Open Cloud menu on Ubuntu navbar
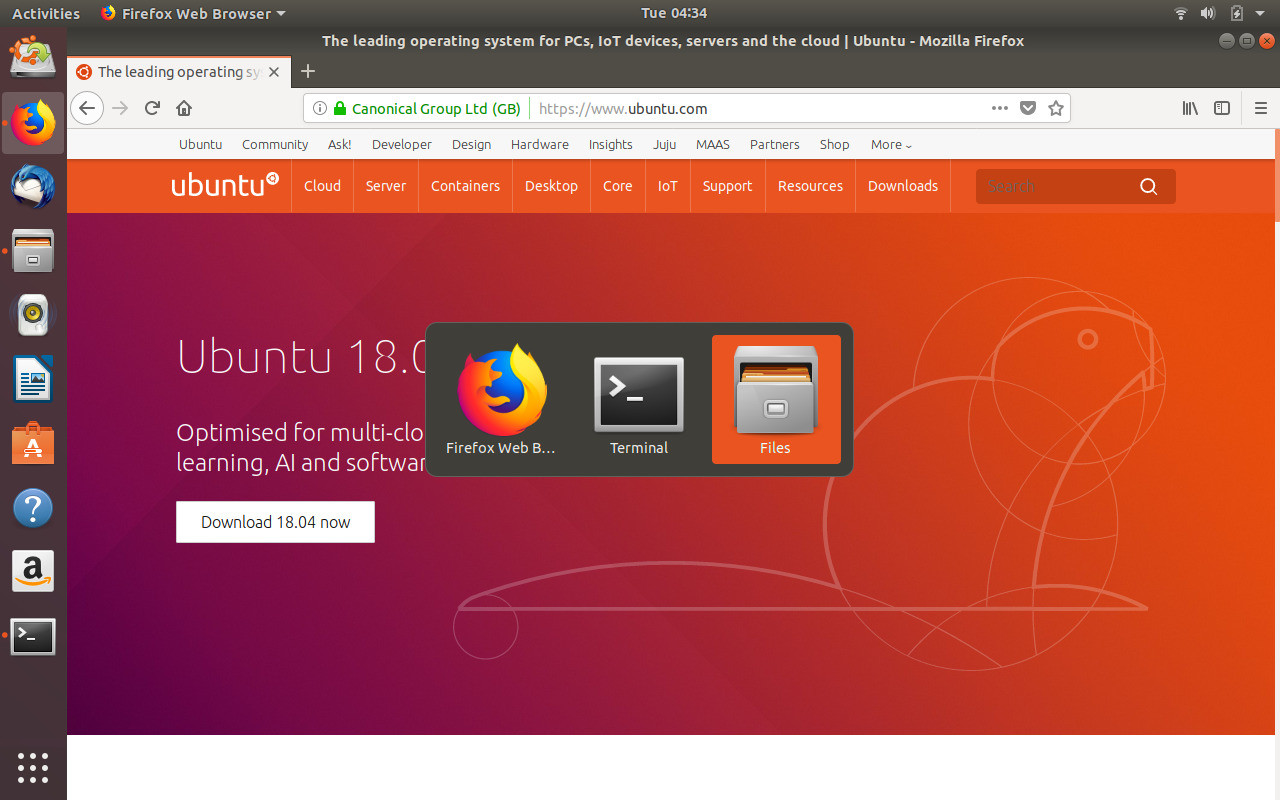 [x=322, y=186]
